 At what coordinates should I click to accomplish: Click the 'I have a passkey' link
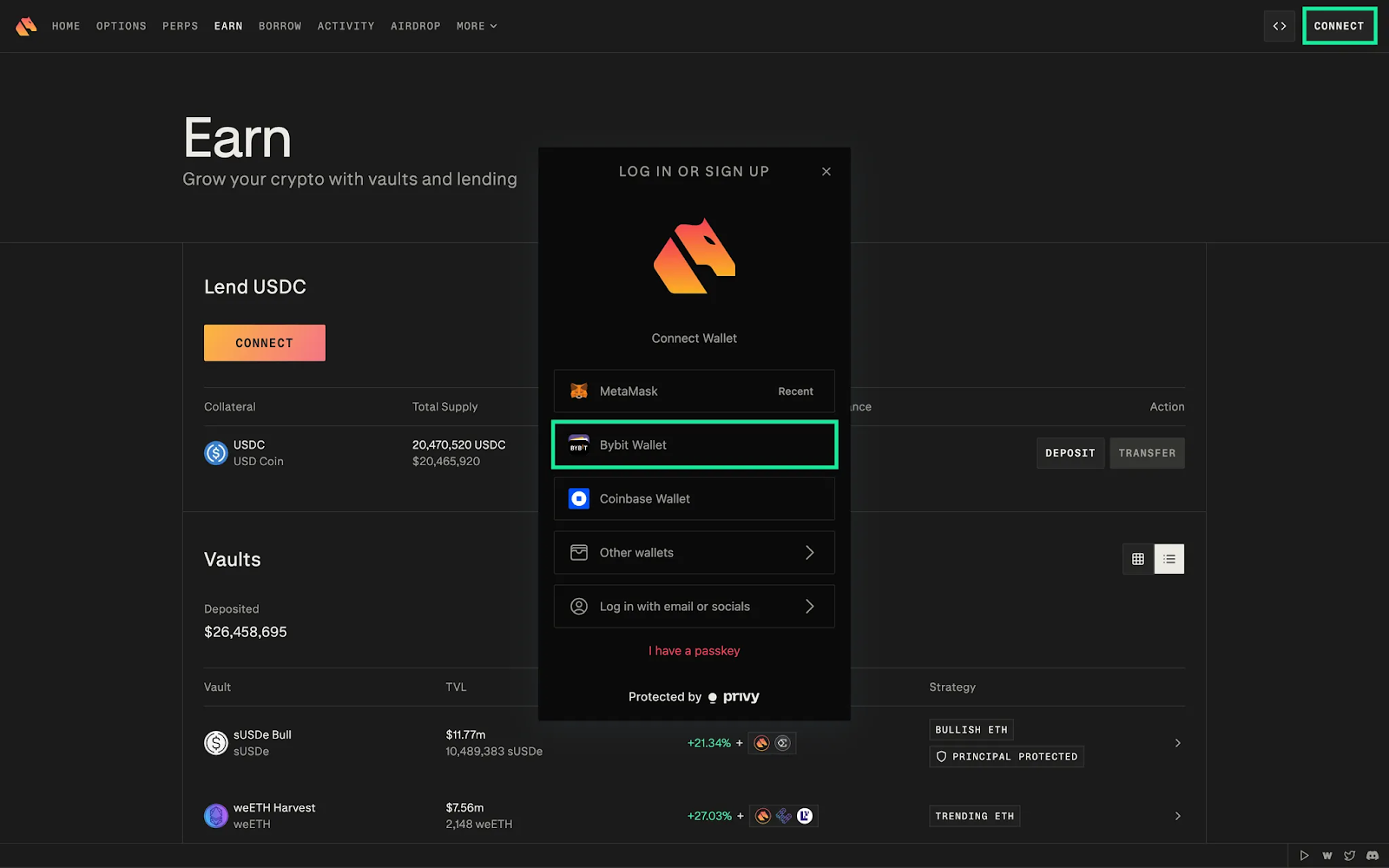694,651
